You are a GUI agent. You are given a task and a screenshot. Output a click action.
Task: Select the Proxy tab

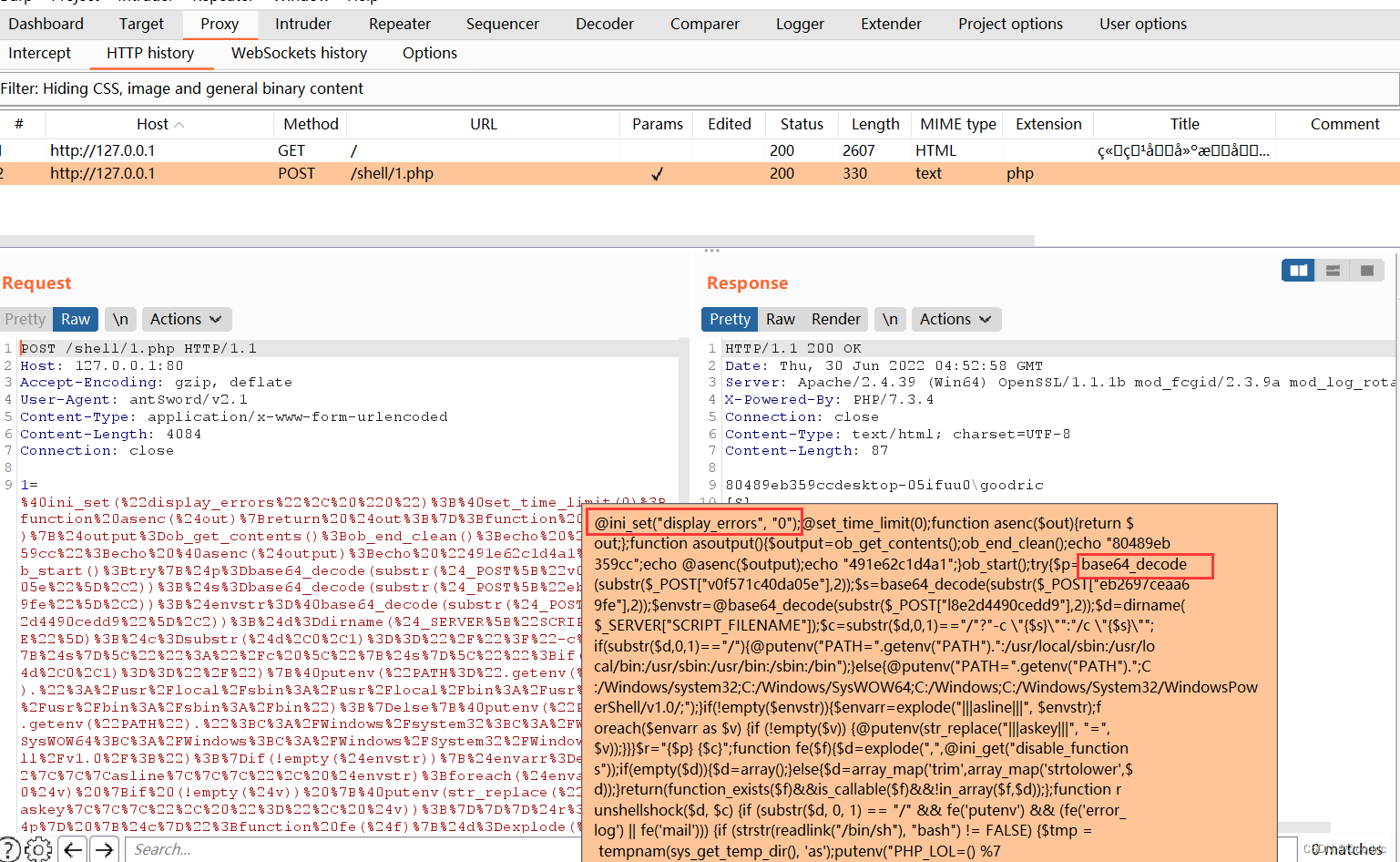click(220, 24)
